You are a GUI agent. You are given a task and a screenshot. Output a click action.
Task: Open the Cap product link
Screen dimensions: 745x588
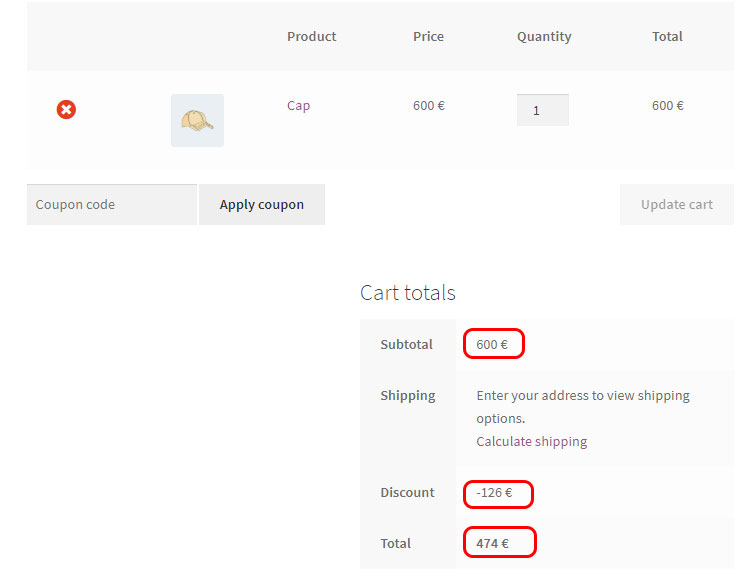pos(298,105)
